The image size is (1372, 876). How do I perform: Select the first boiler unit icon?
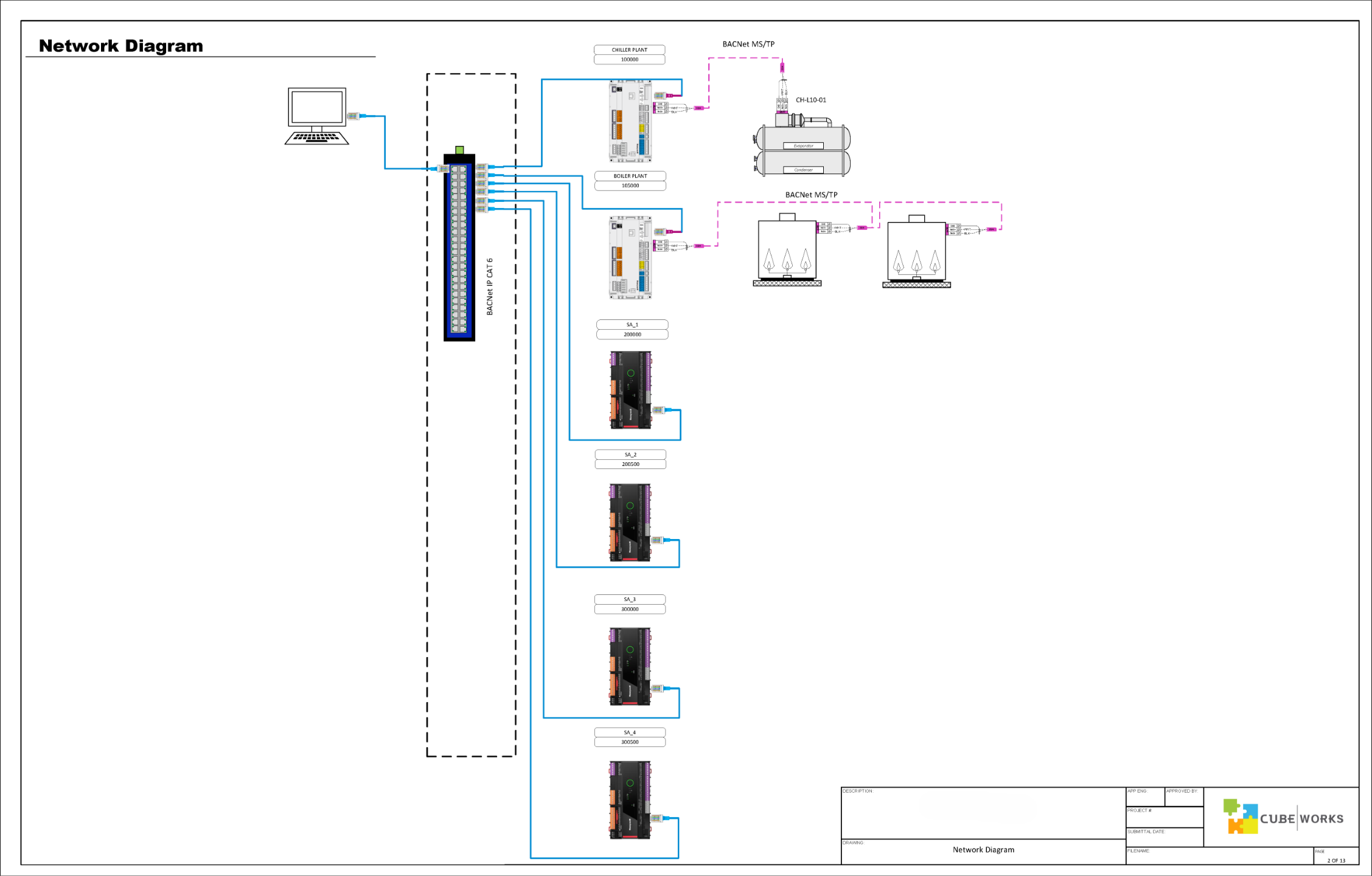pos(787,249)
